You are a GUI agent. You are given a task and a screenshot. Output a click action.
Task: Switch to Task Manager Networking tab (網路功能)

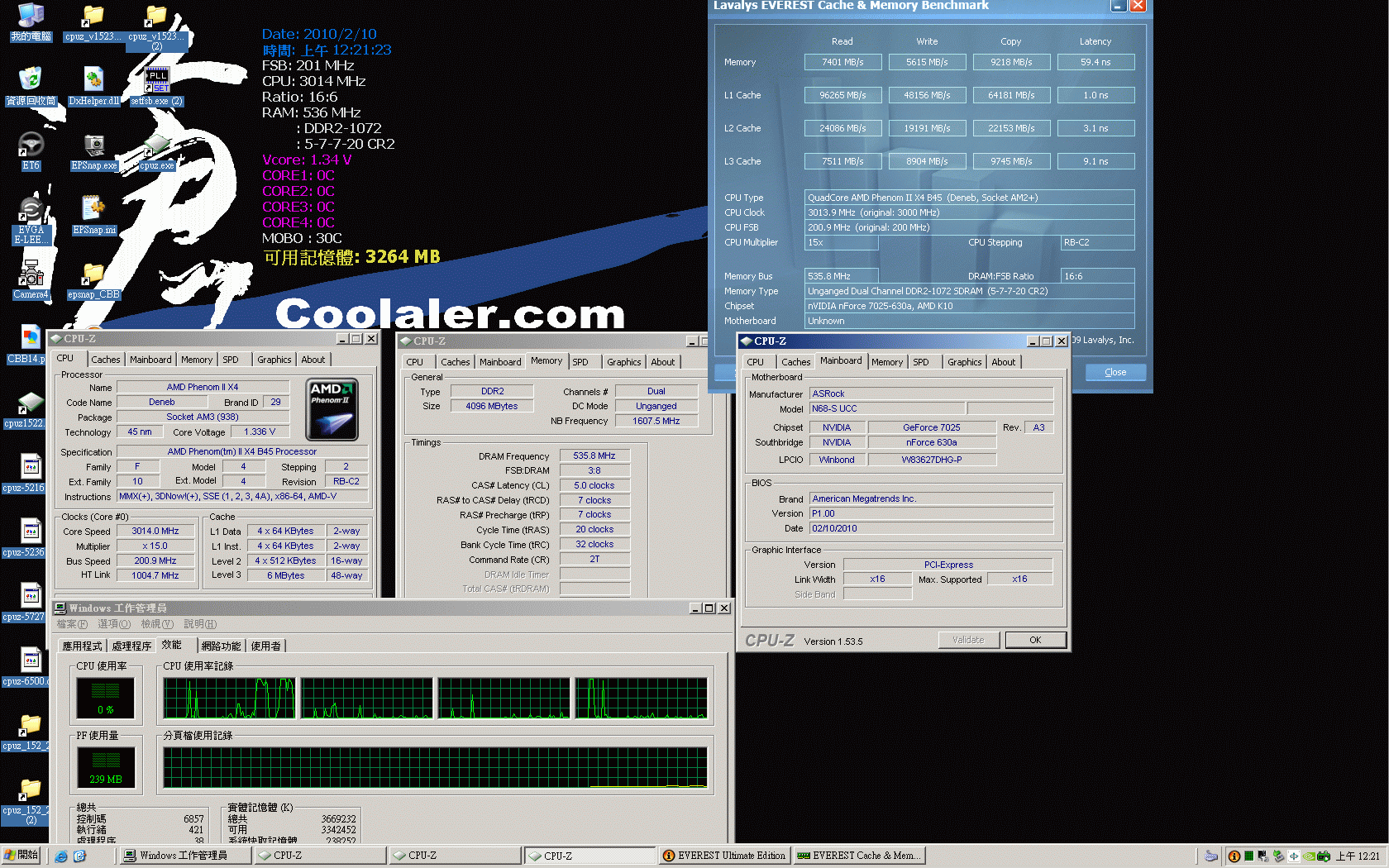tap(221, 646)
